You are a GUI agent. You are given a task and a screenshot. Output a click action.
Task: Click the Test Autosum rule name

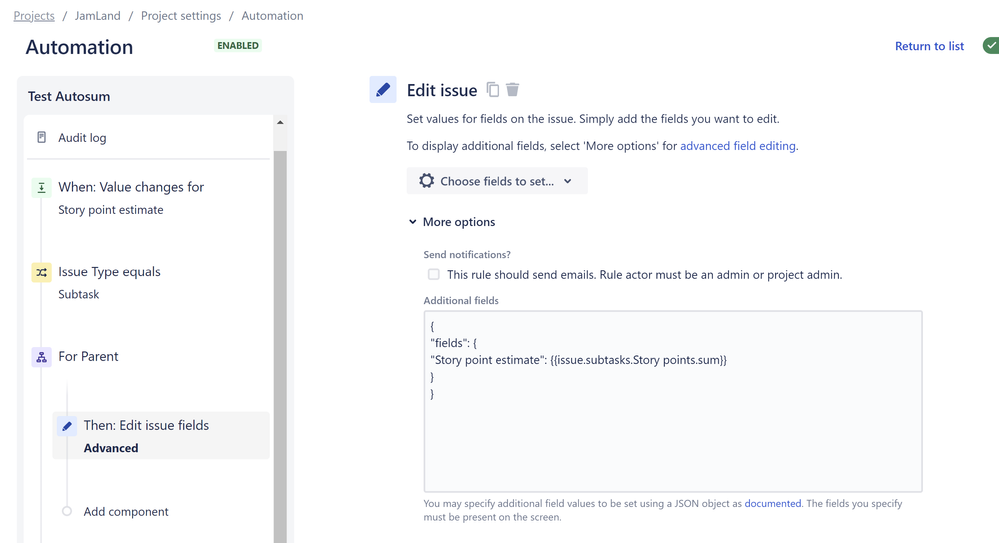click(69, 96)
